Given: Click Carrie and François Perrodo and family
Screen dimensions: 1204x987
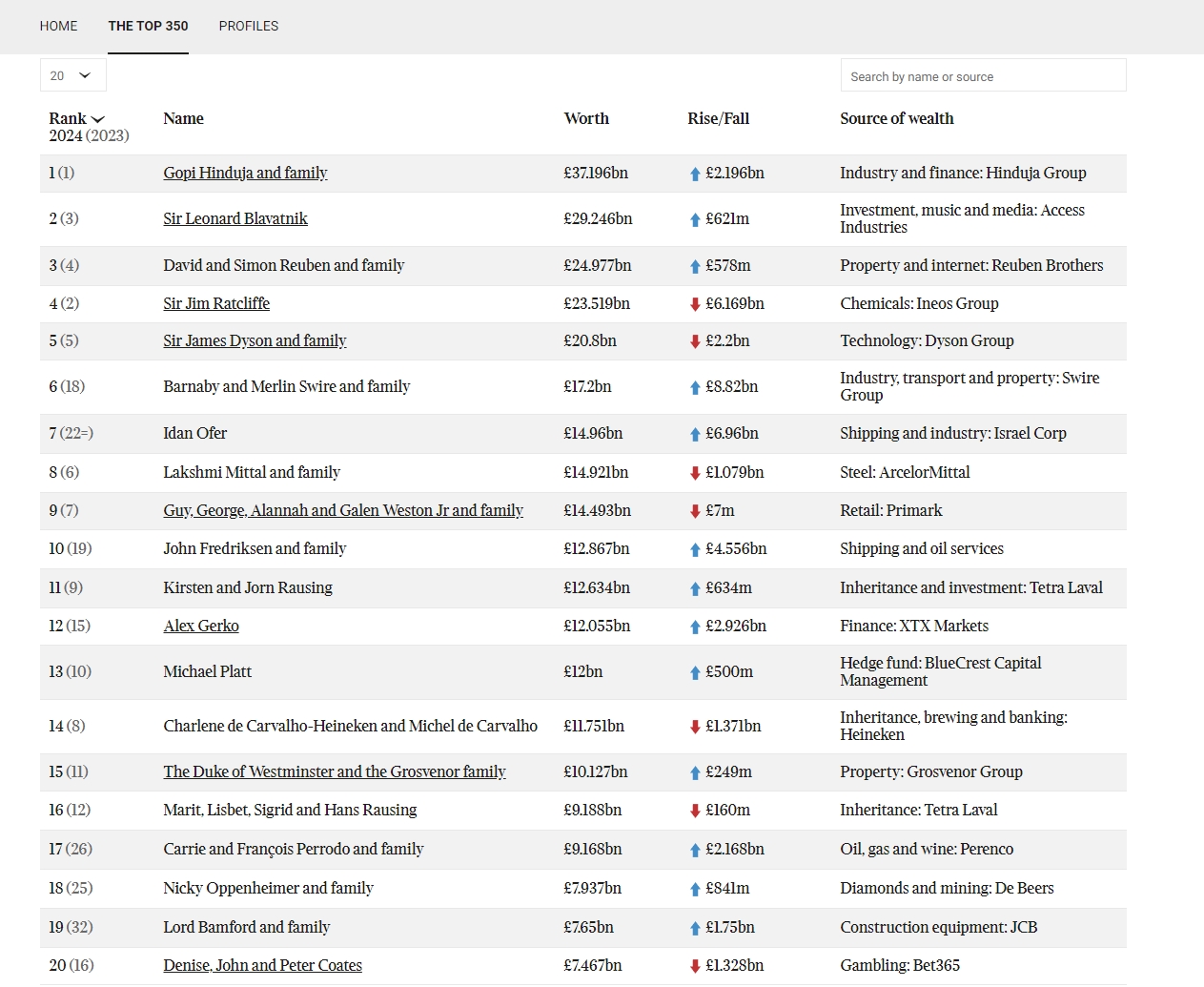Looking at the screenshot, I should (x=294, y=849).
